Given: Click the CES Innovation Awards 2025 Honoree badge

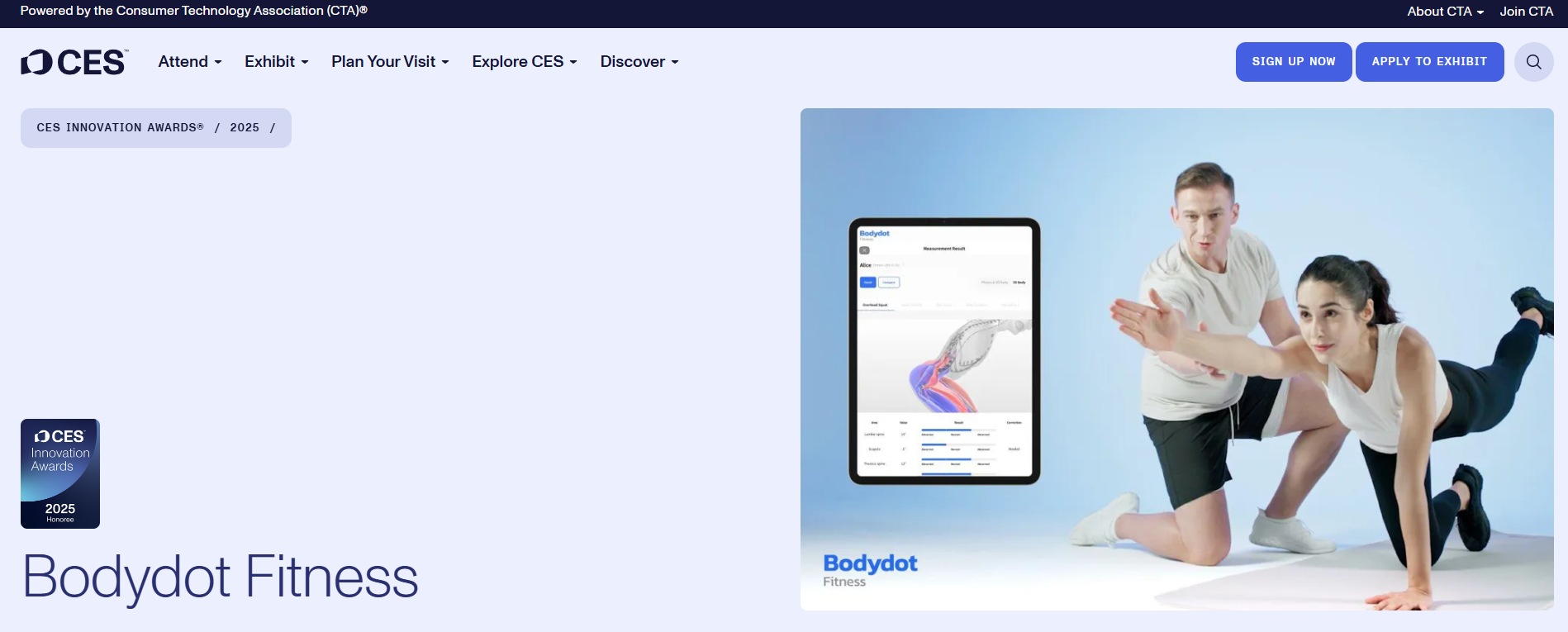Looking at the screenshot, I should pos(60,473).
